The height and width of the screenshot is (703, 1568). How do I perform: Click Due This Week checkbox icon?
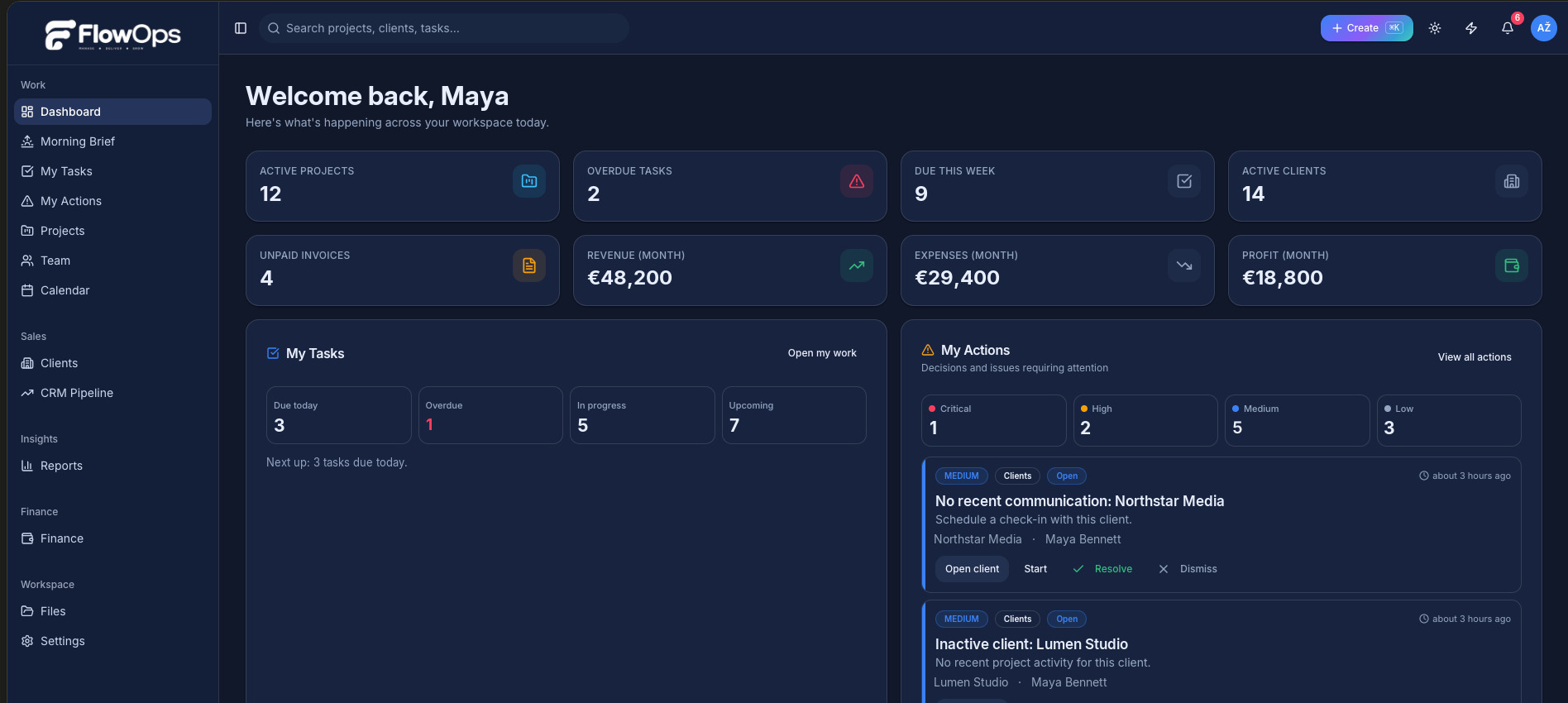pyautogui.click(x=1184, y=181)
